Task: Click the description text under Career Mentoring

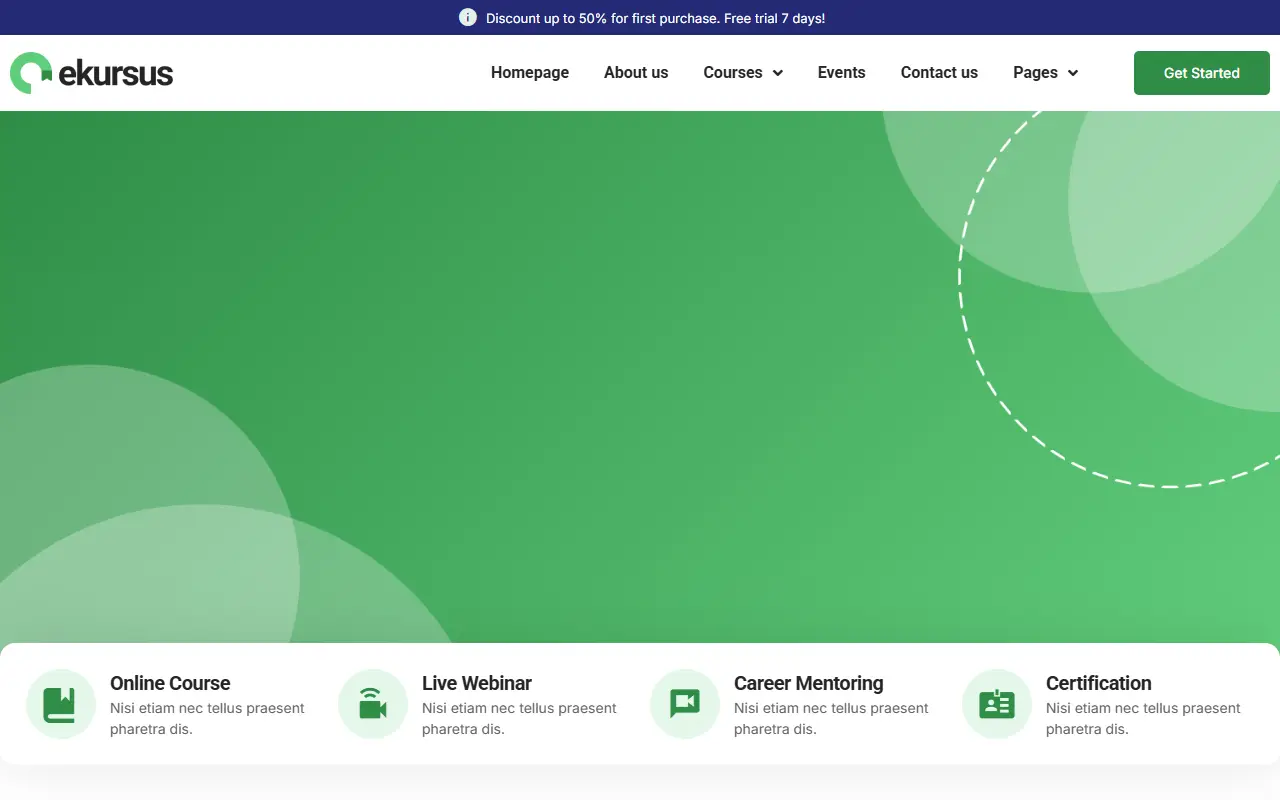Action: (831, 718)
